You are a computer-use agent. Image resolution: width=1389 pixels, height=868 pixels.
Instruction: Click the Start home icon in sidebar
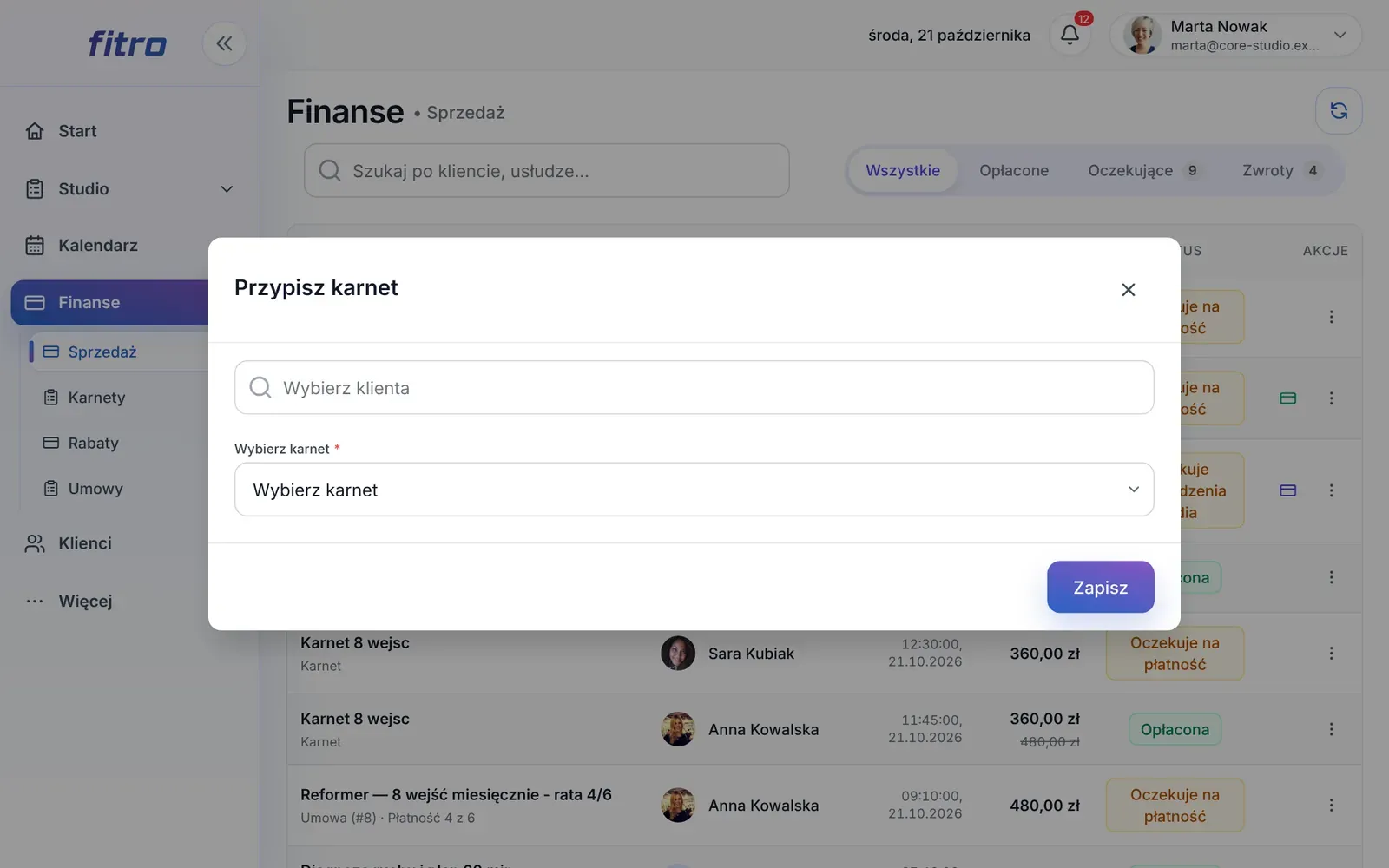[x=35, y=131]
